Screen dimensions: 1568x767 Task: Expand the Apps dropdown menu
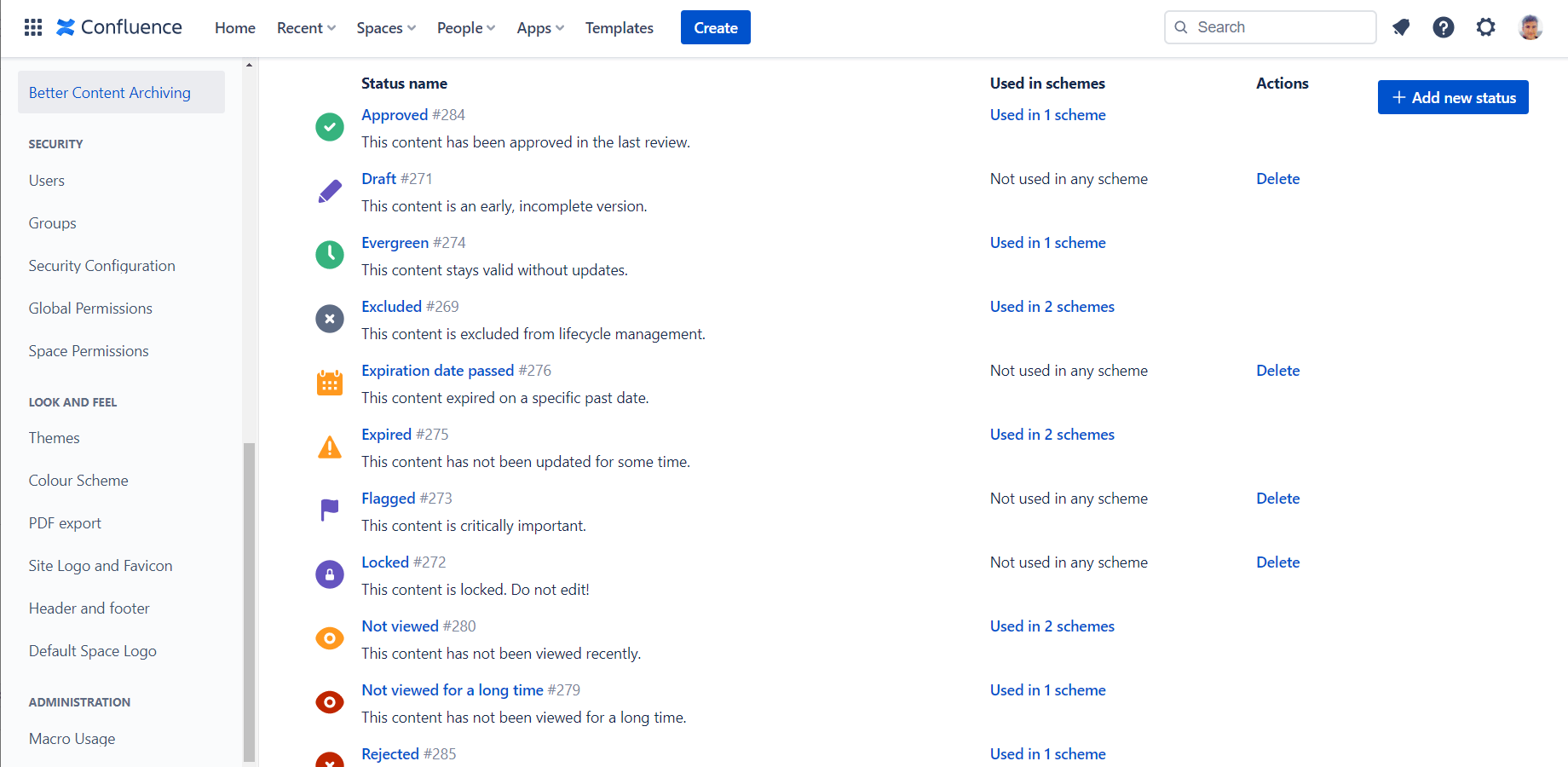pos(540,27)
